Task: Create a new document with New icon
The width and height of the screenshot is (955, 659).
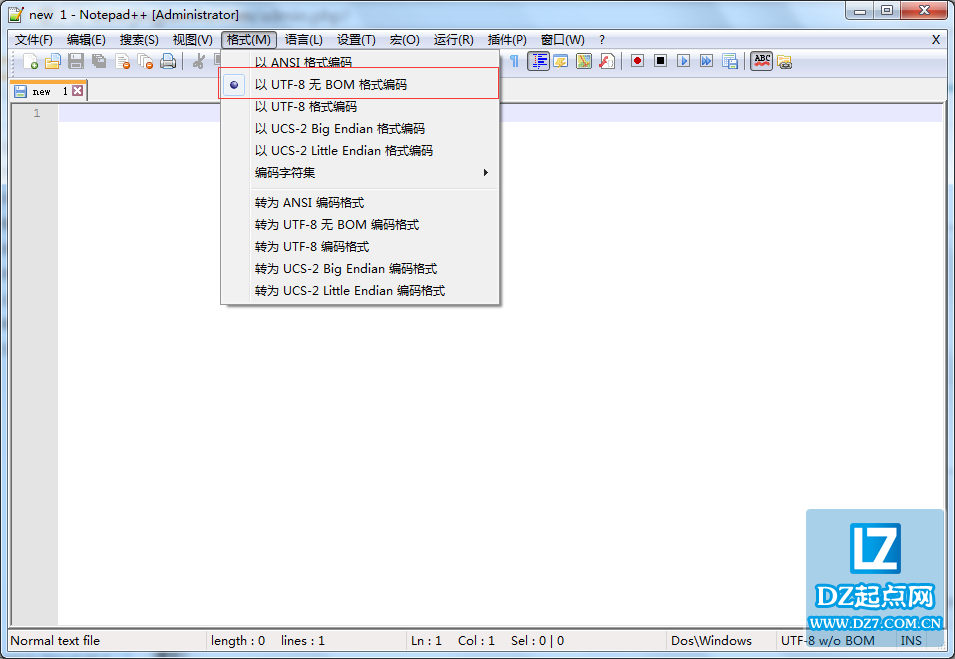Action: click(30, 62)
